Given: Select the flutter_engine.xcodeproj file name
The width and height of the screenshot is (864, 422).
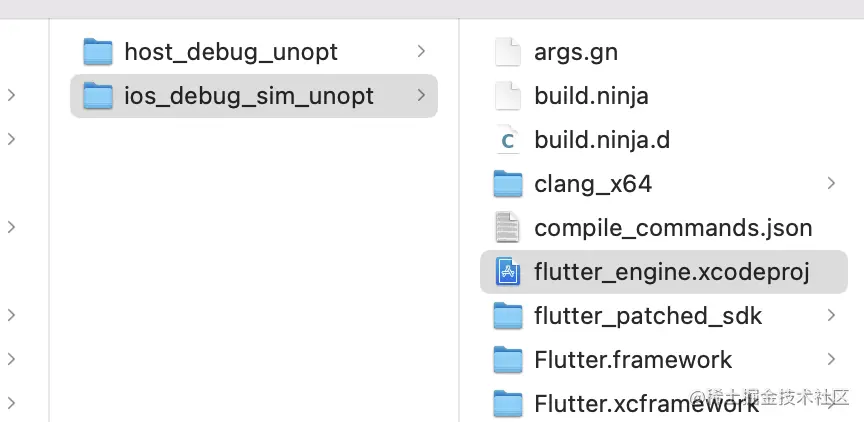Looking at the screenshot, I should 671,272.
